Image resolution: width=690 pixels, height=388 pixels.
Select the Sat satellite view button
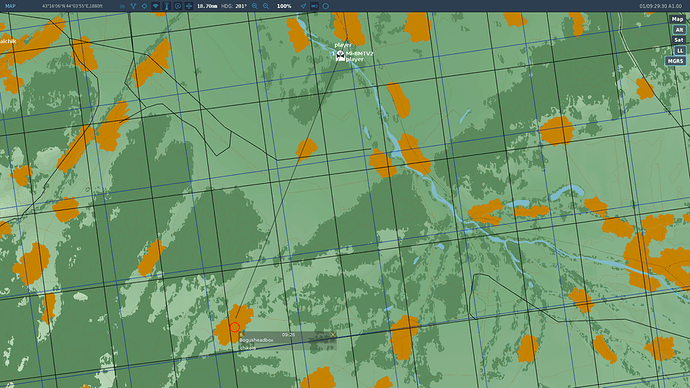pos(679,40)
